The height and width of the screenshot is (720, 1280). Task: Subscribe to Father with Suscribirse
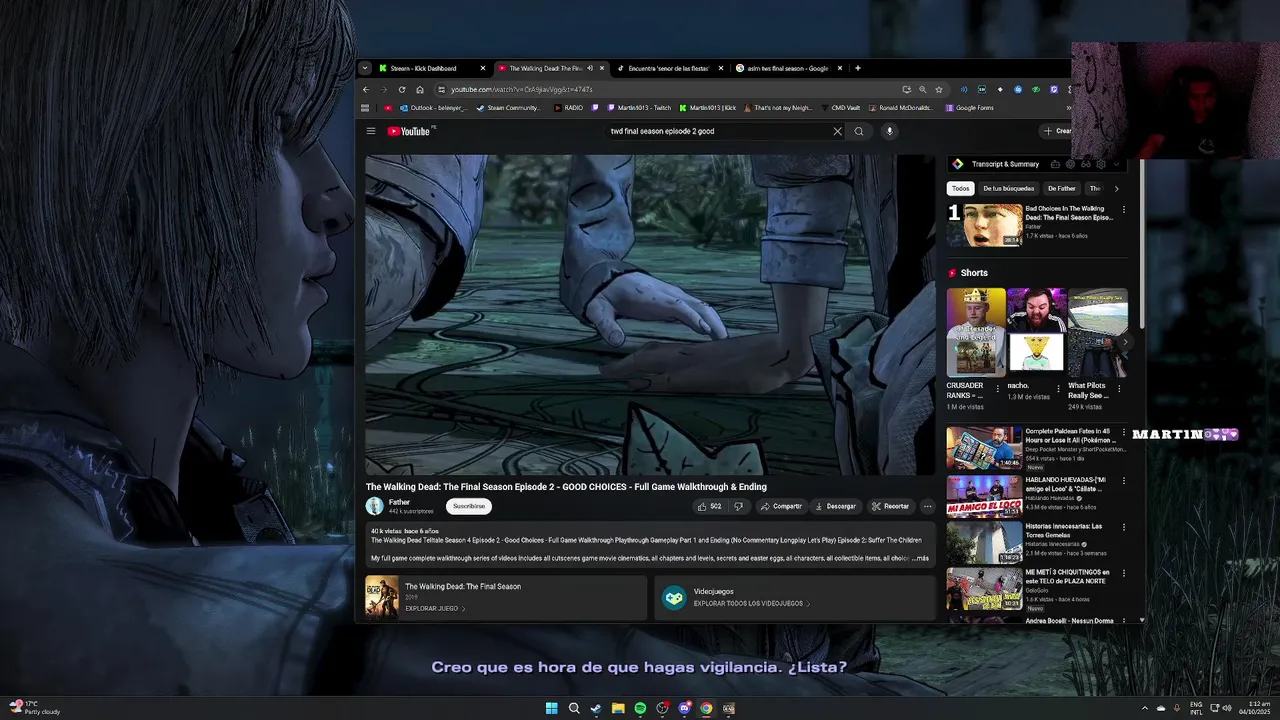(x=469, y=506)
